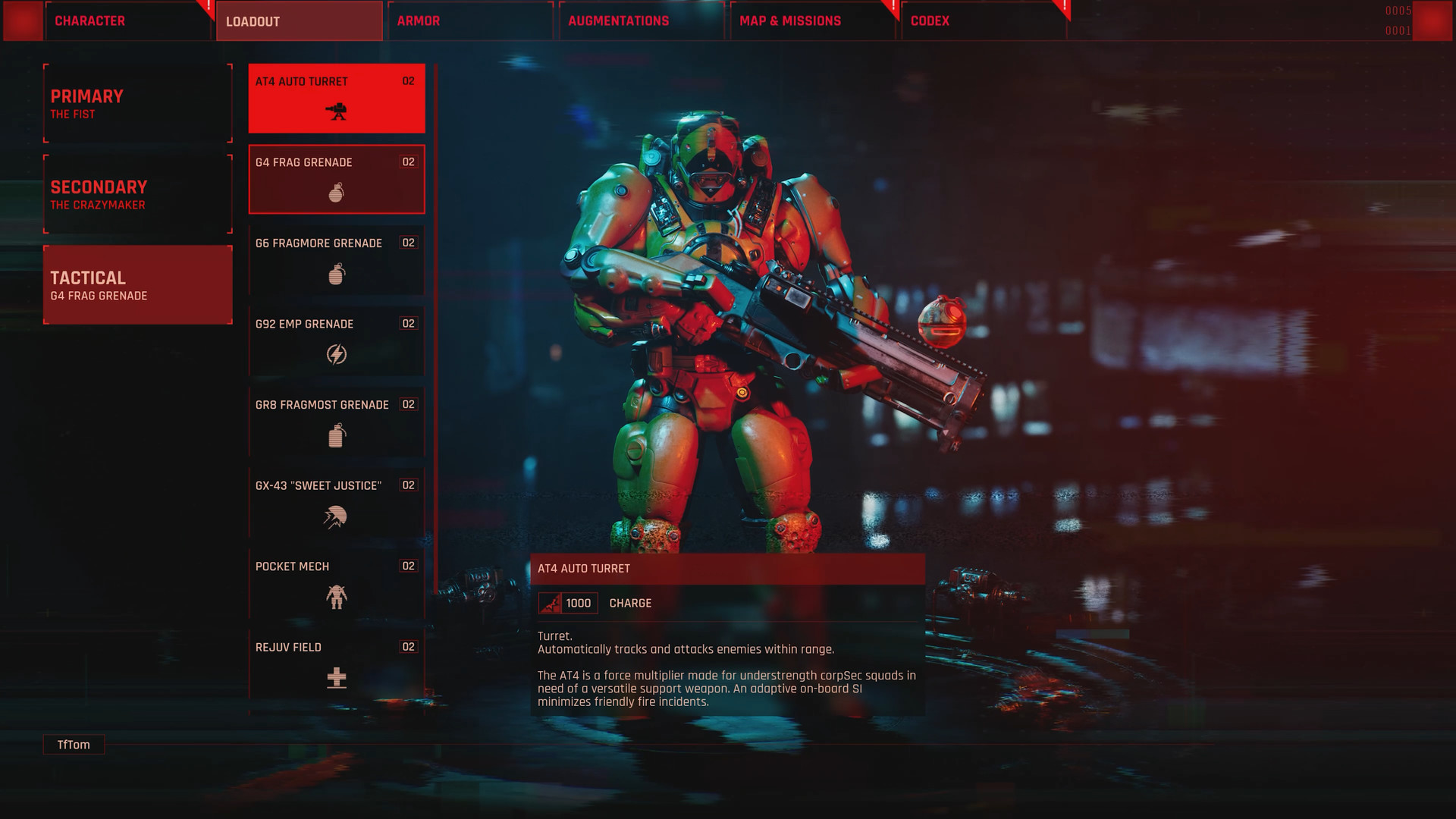Select the GX-43 Sweet Justice icon

[x=337, y=516]
